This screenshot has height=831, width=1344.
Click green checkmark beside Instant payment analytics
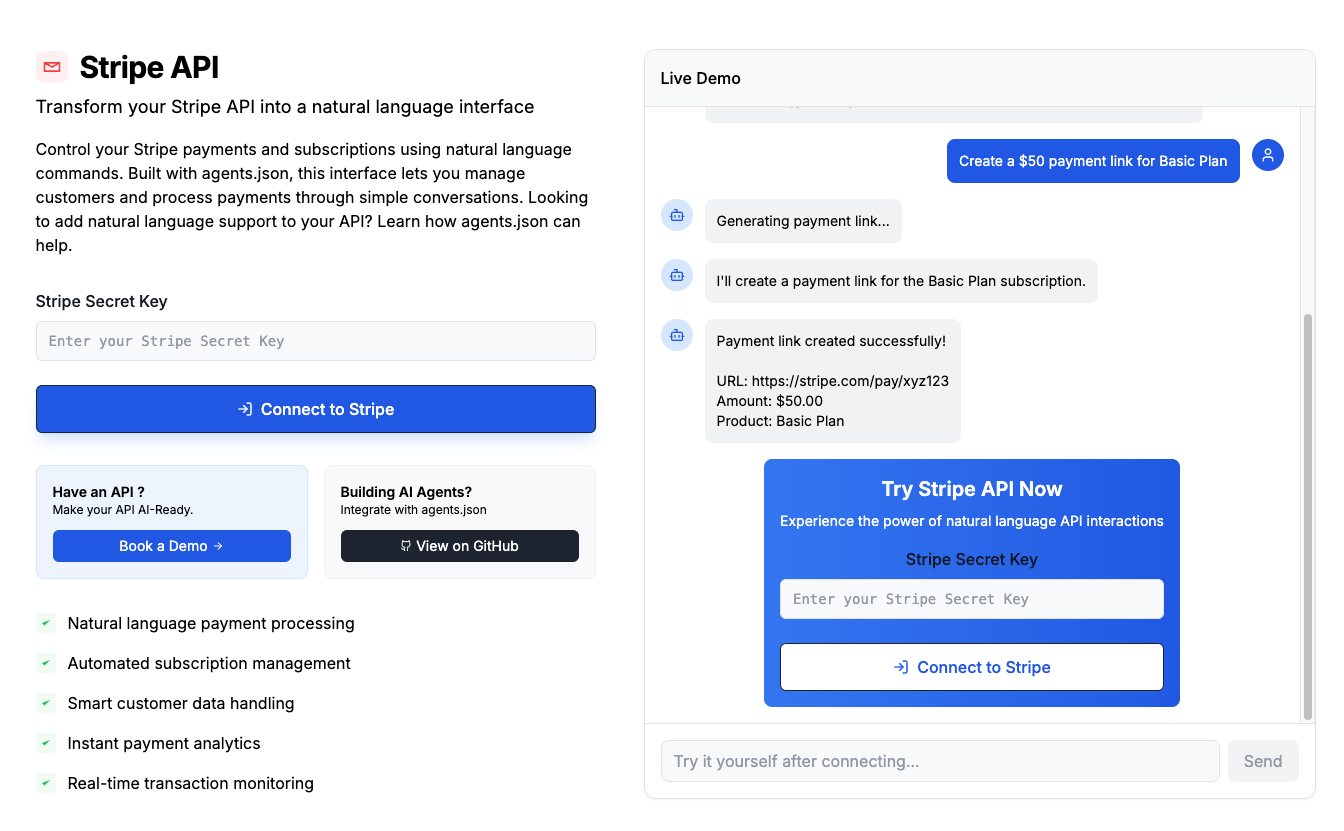pyautogui.click(x=46, y=743)
